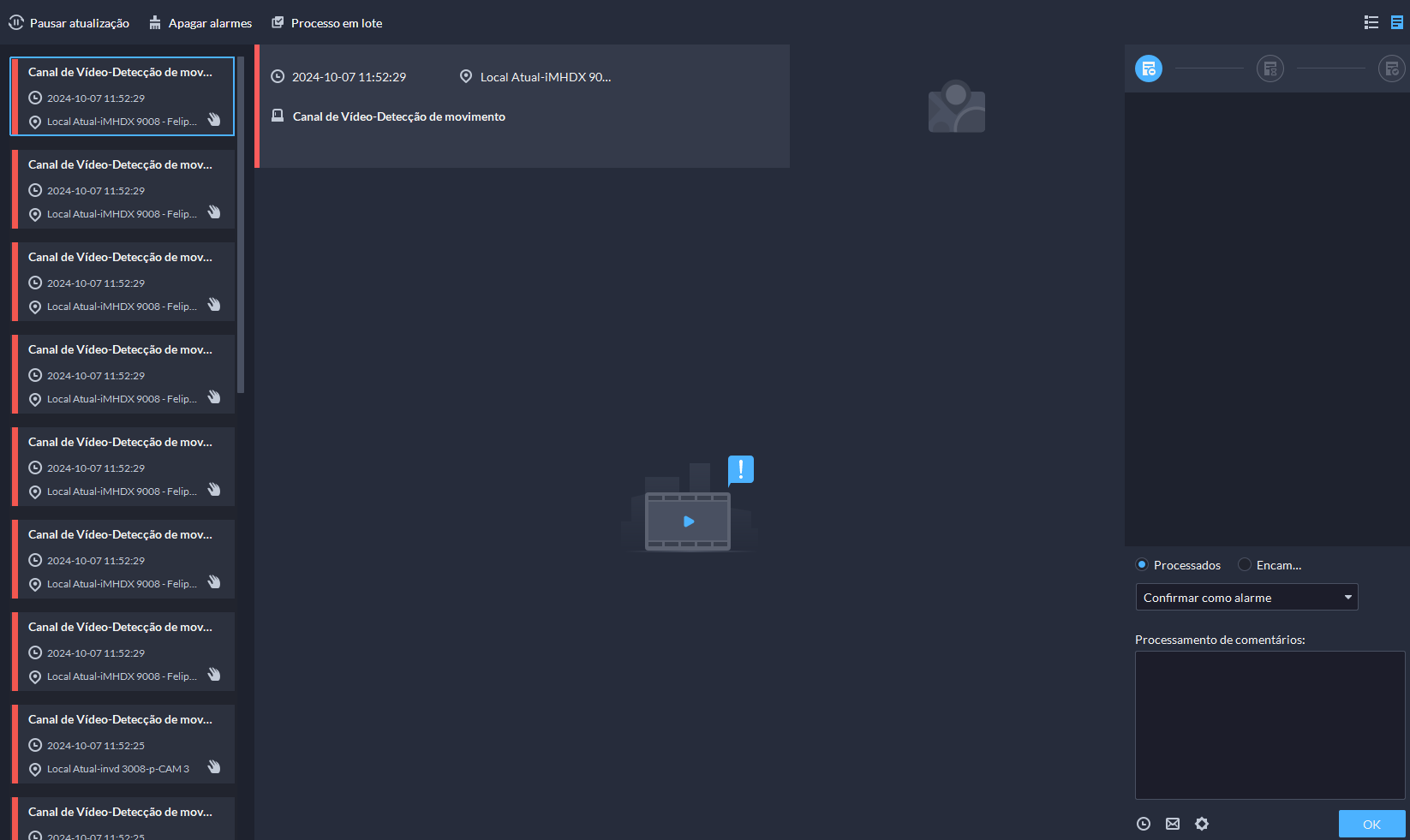The height and width of the screenshot is (840, 1410).
Task: Click Pausar atualização in the toolbar
Action: tap(69, 23)
